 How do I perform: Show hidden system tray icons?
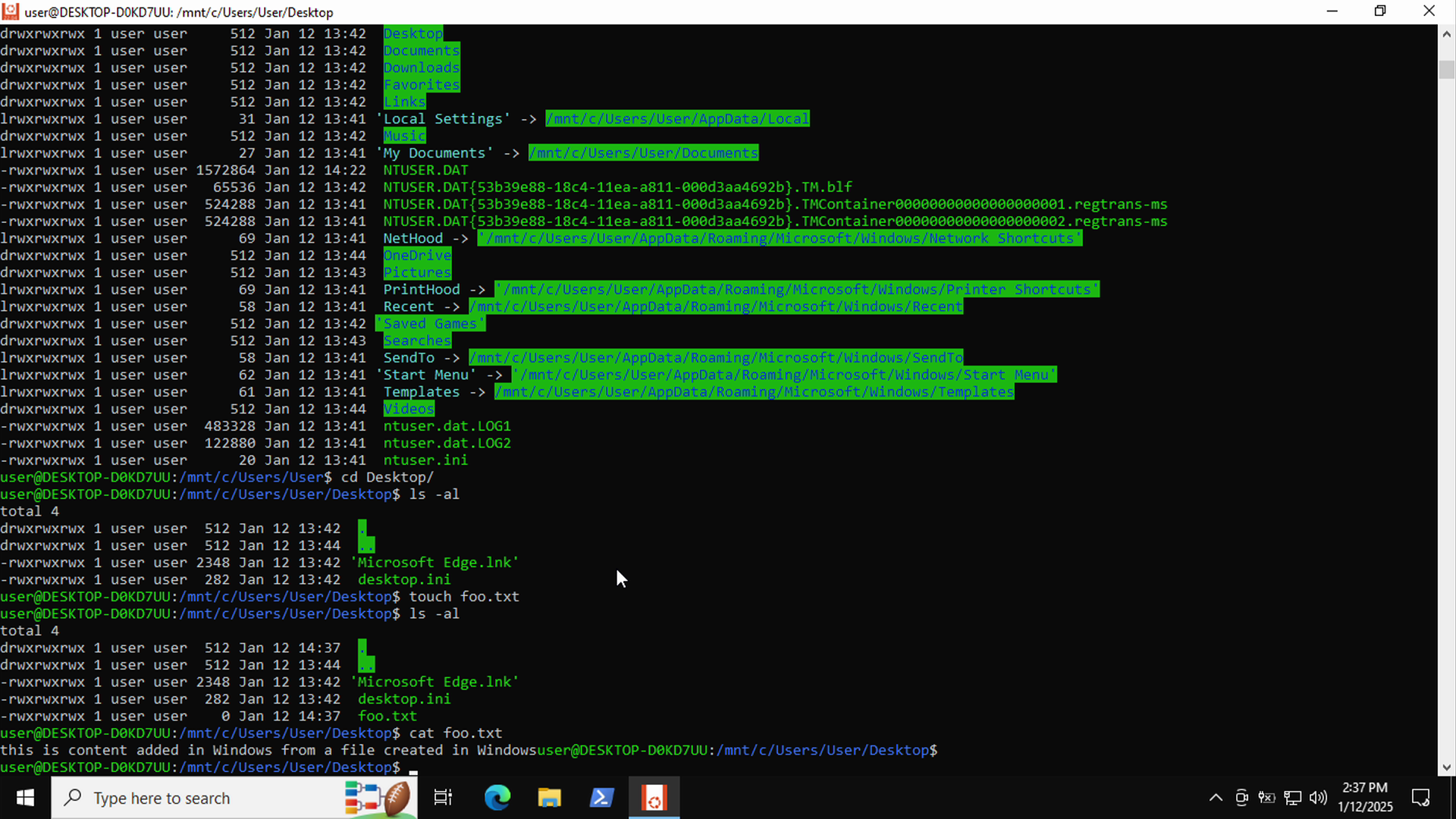pyautogui.click(x=1216, y=798)
